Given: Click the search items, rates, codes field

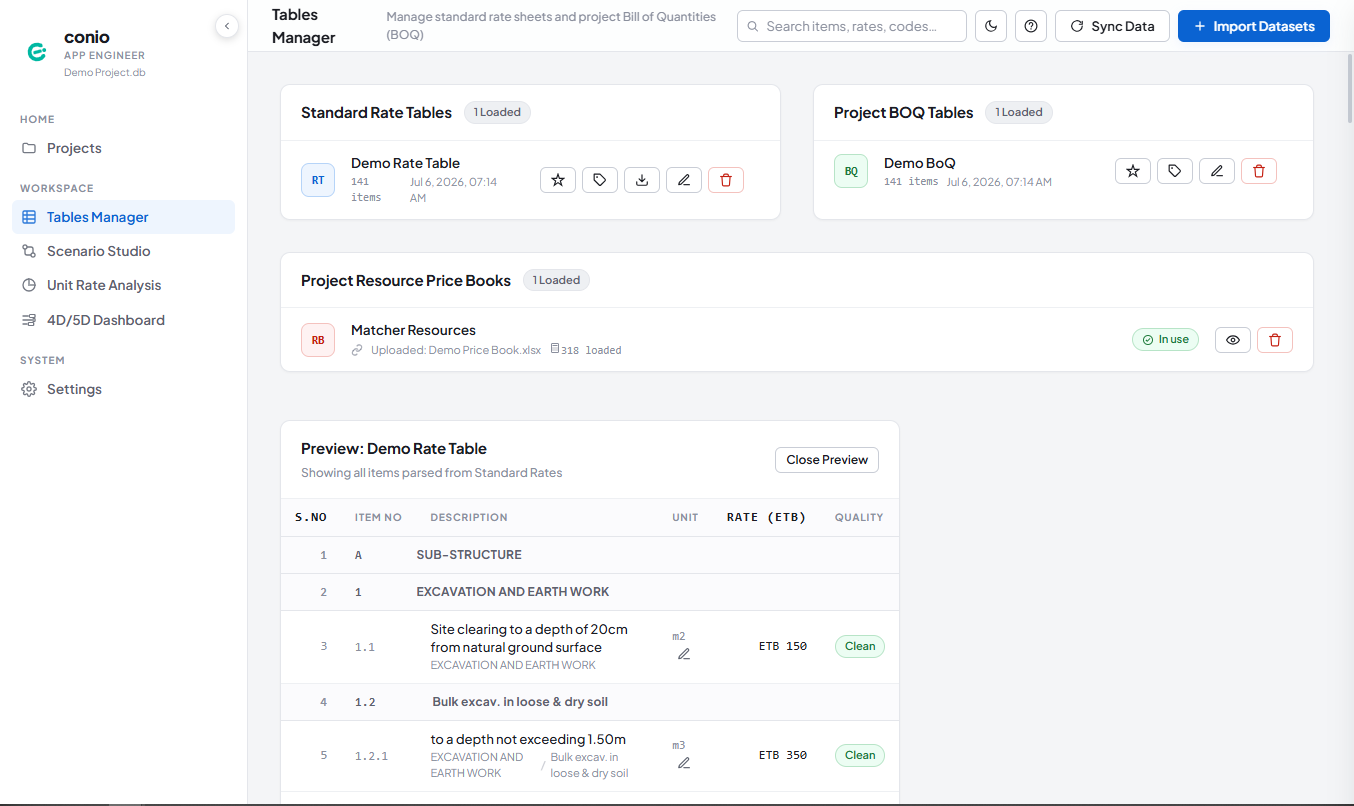Looking at the screenshot, I should 852,26.
